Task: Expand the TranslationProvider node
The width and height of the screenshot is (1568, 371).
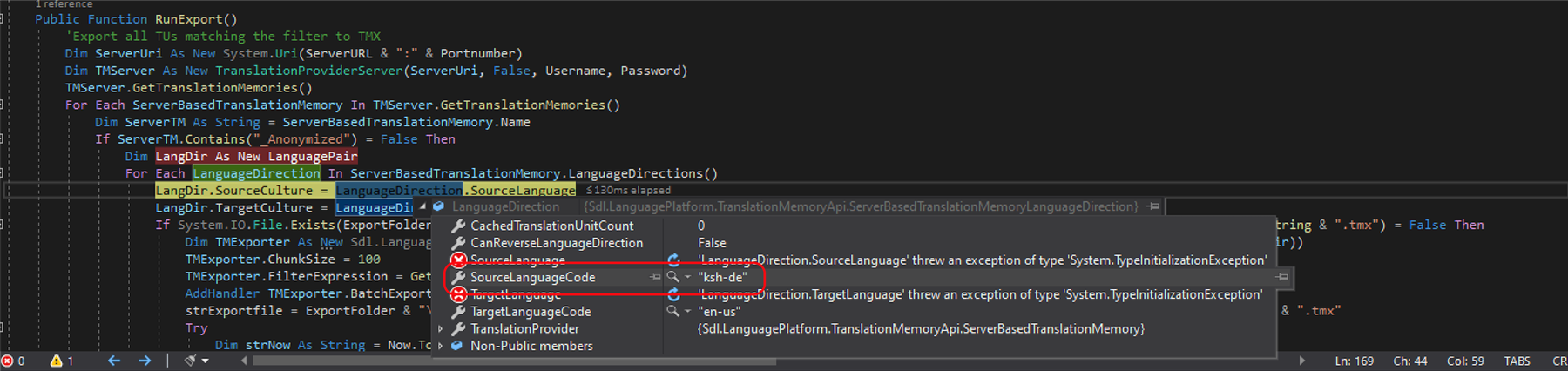Action: 441,328
